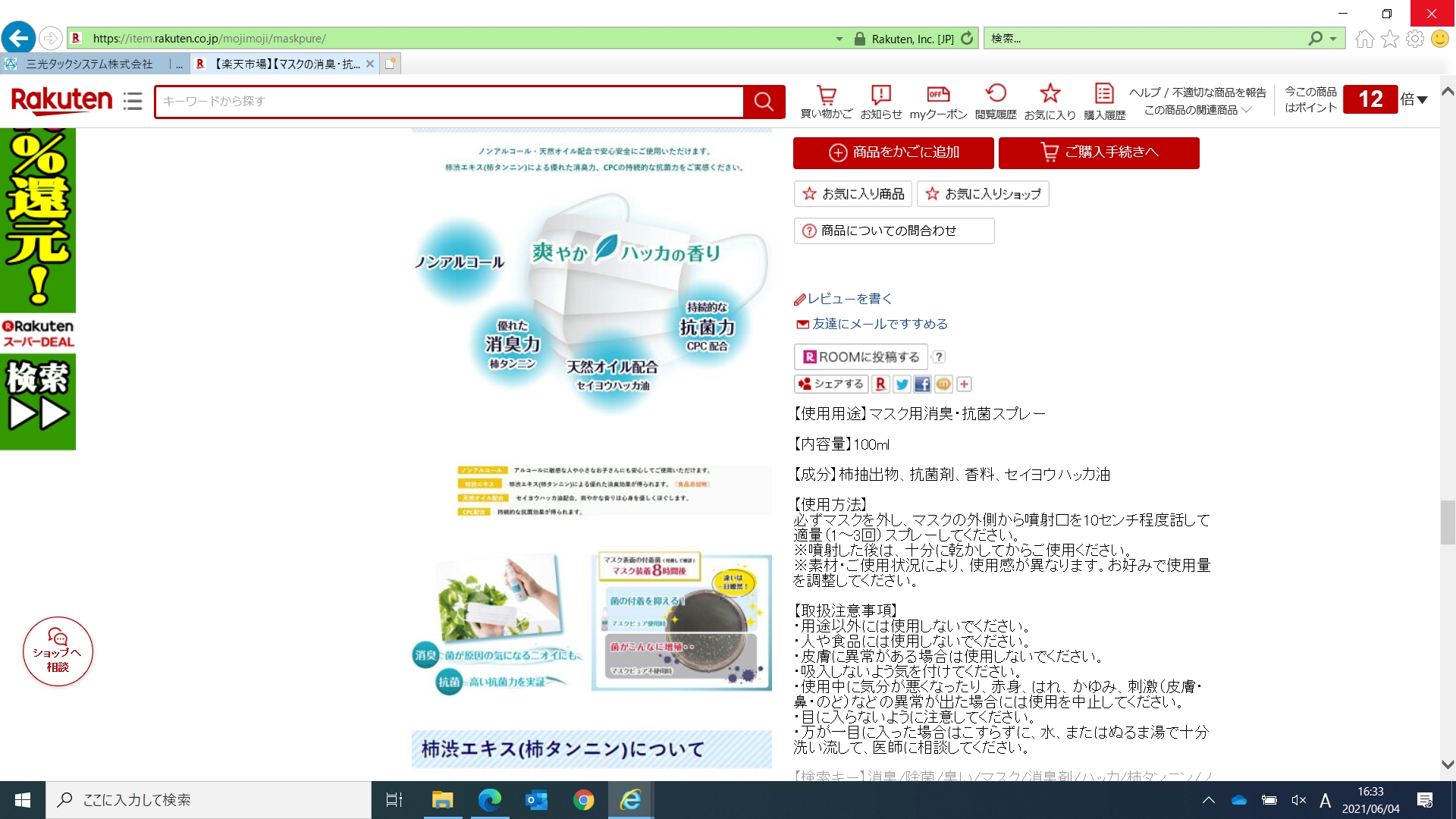This screenshot has height=819, width=1456.
Task: Click 商品をかごに追加 button
Action: [893, 152]
